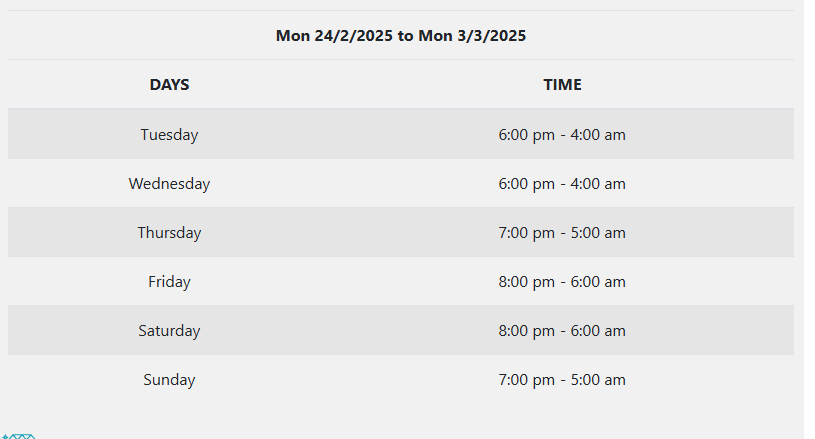This screenshot has width=815, height=439.
Task: Click Tuesday's 4:00 am end time
Action: (598, 135)
